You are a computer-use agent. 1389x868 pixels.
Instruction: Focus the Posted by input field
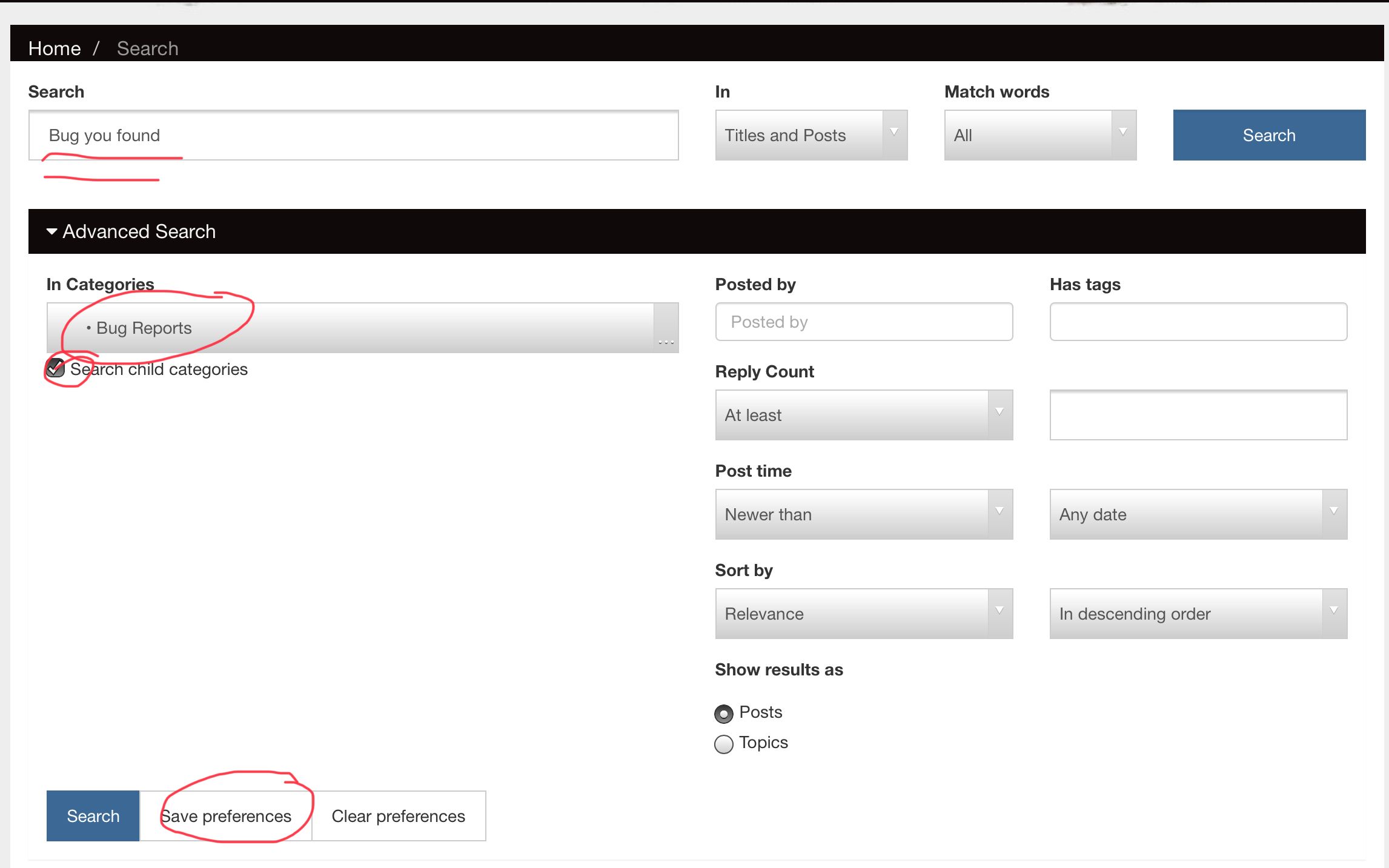864,322
